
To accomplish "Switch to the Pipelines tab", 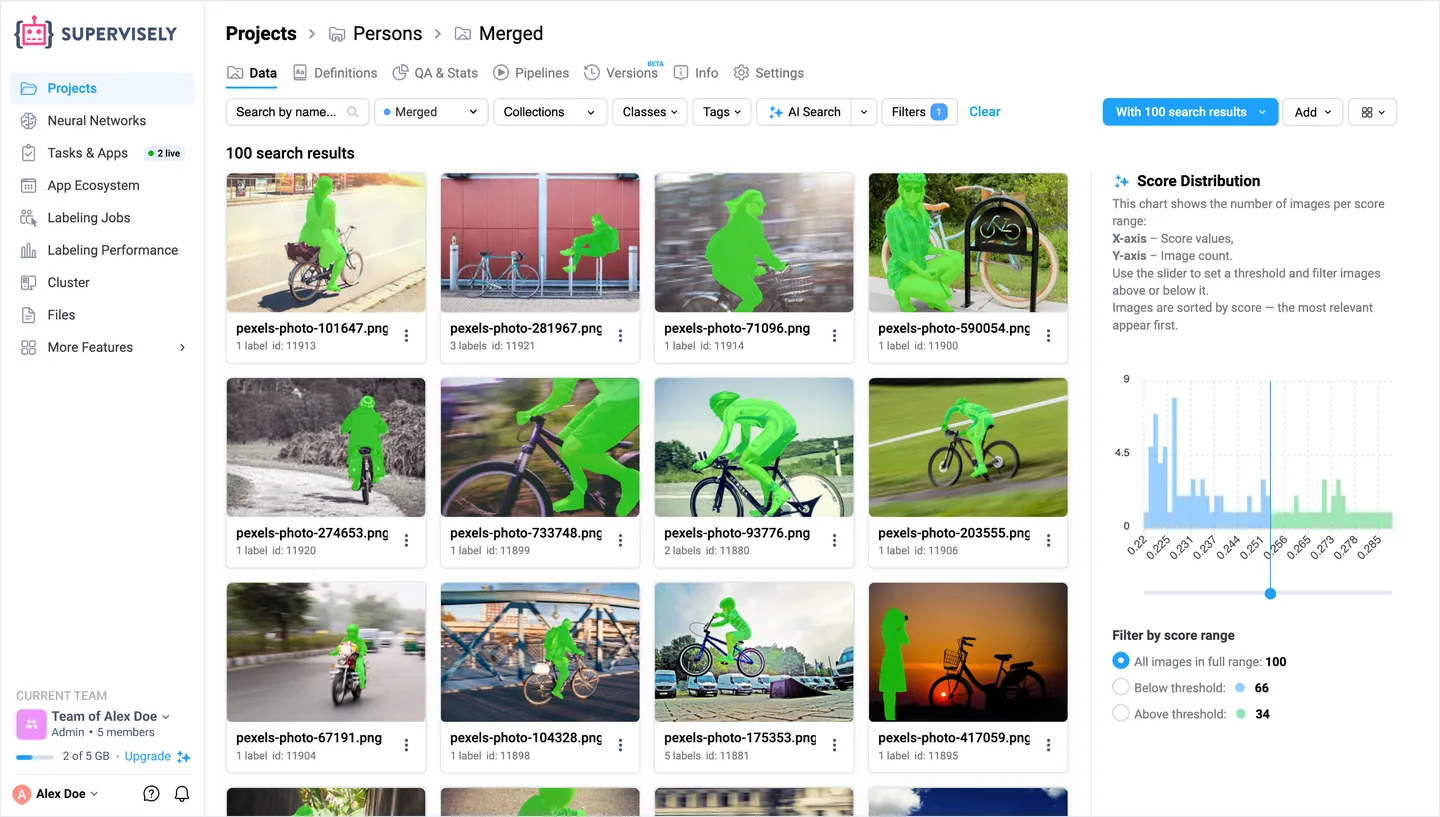I will click(531, 73).
